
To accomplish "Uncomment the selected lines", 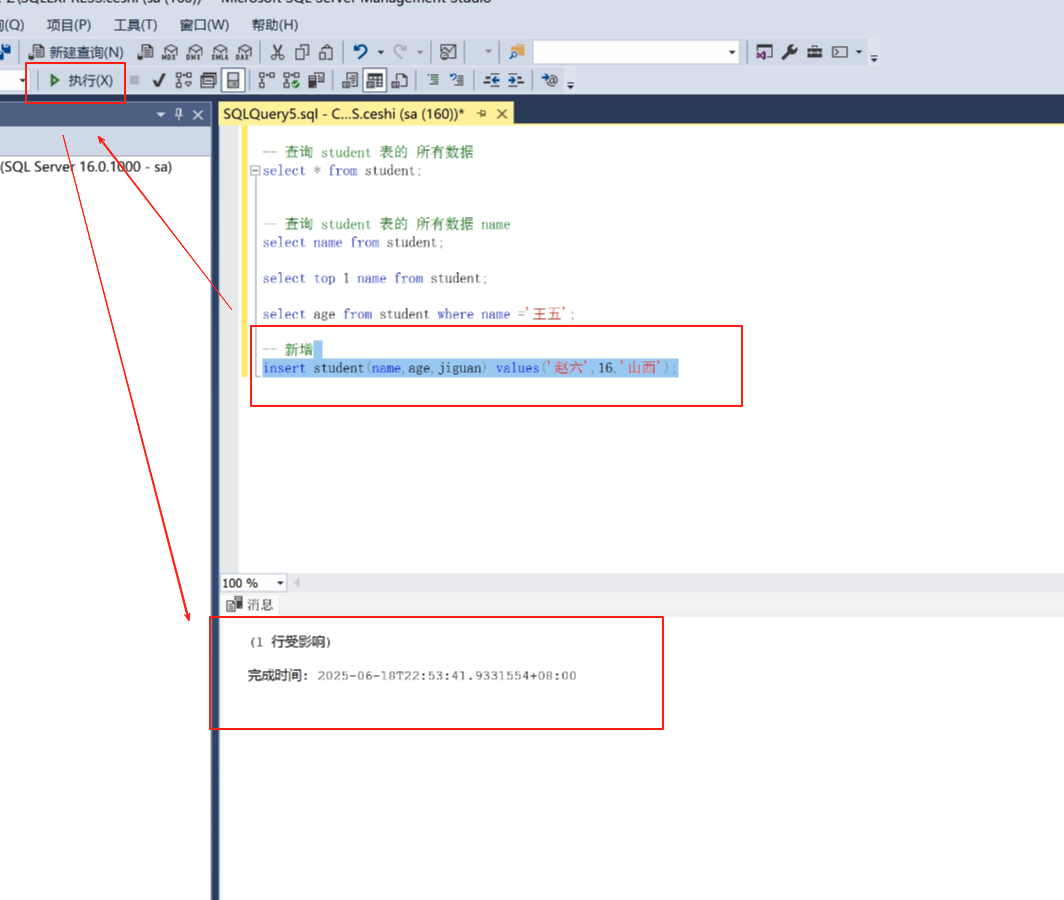I will click(x=457, y=81).
